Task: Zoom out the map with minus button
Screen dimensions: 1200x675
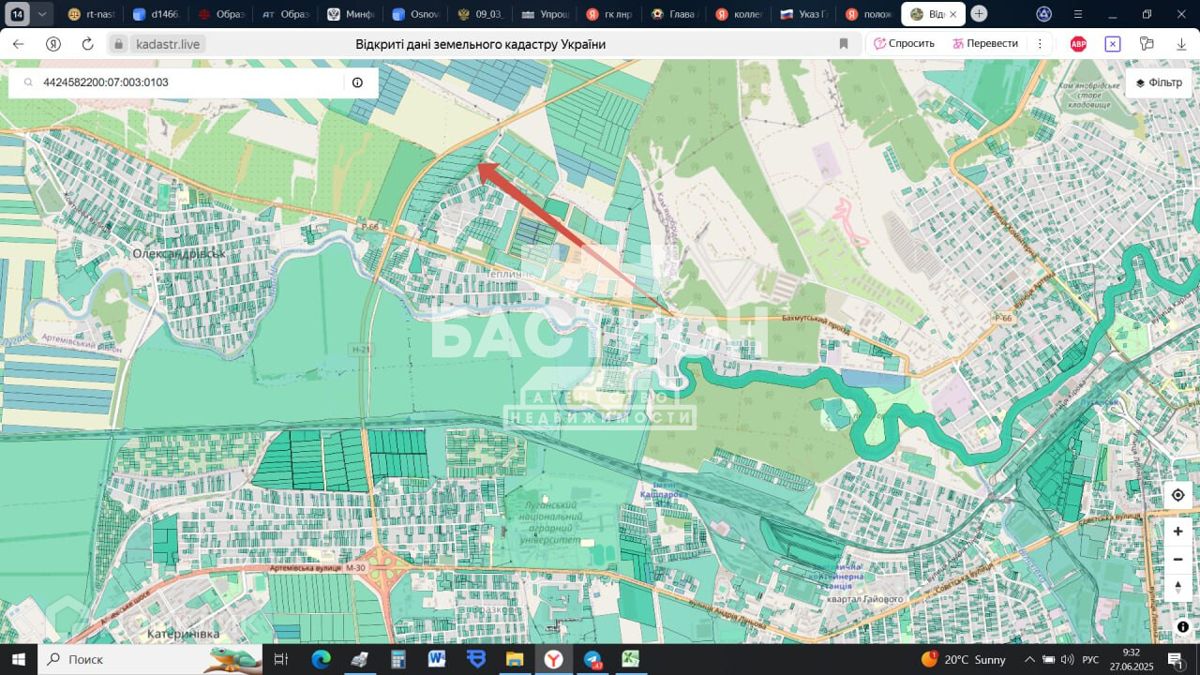Action: coord(1177,559)
